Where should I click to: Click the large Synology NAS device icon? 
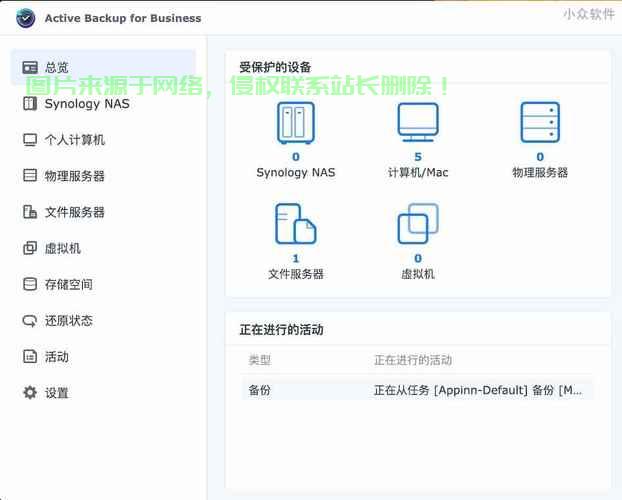click(x=296, y=123)
